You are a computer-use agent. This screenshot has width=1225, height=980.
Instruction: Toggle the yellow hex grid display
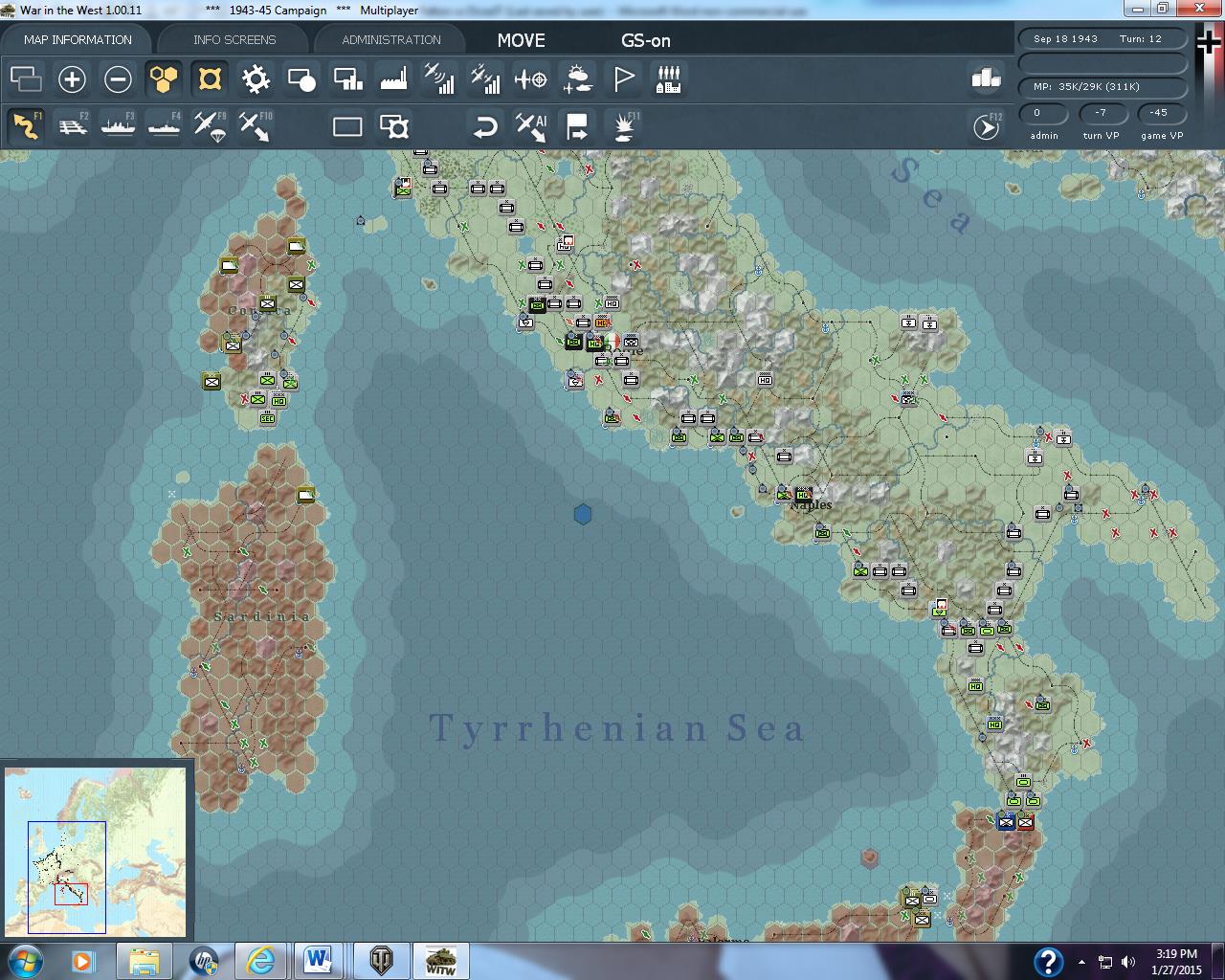(x=164, y=78)
